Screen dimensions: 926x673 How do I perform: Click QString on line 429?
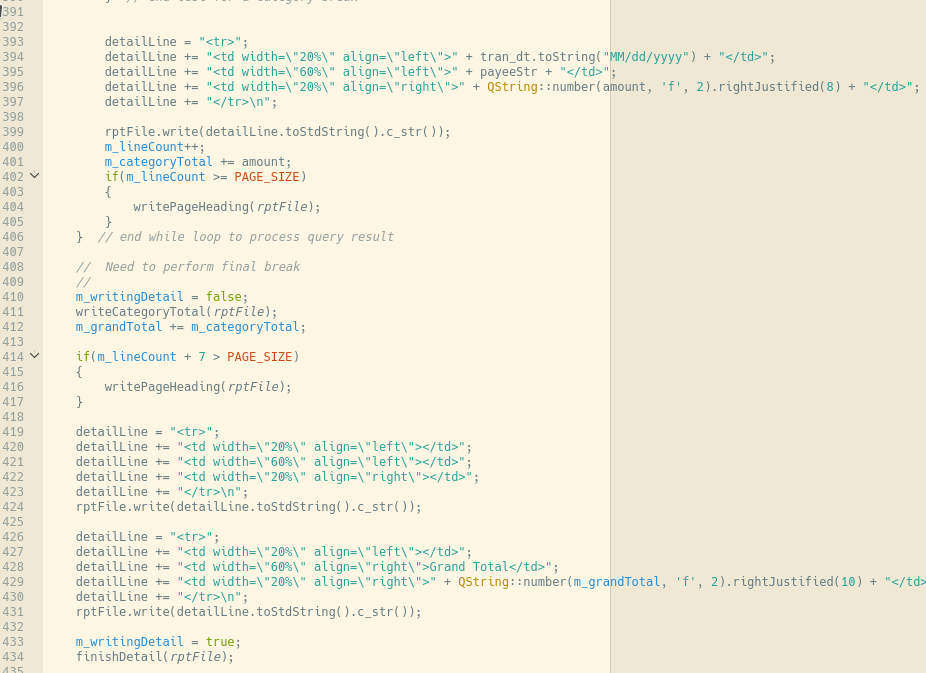[483, 581]
